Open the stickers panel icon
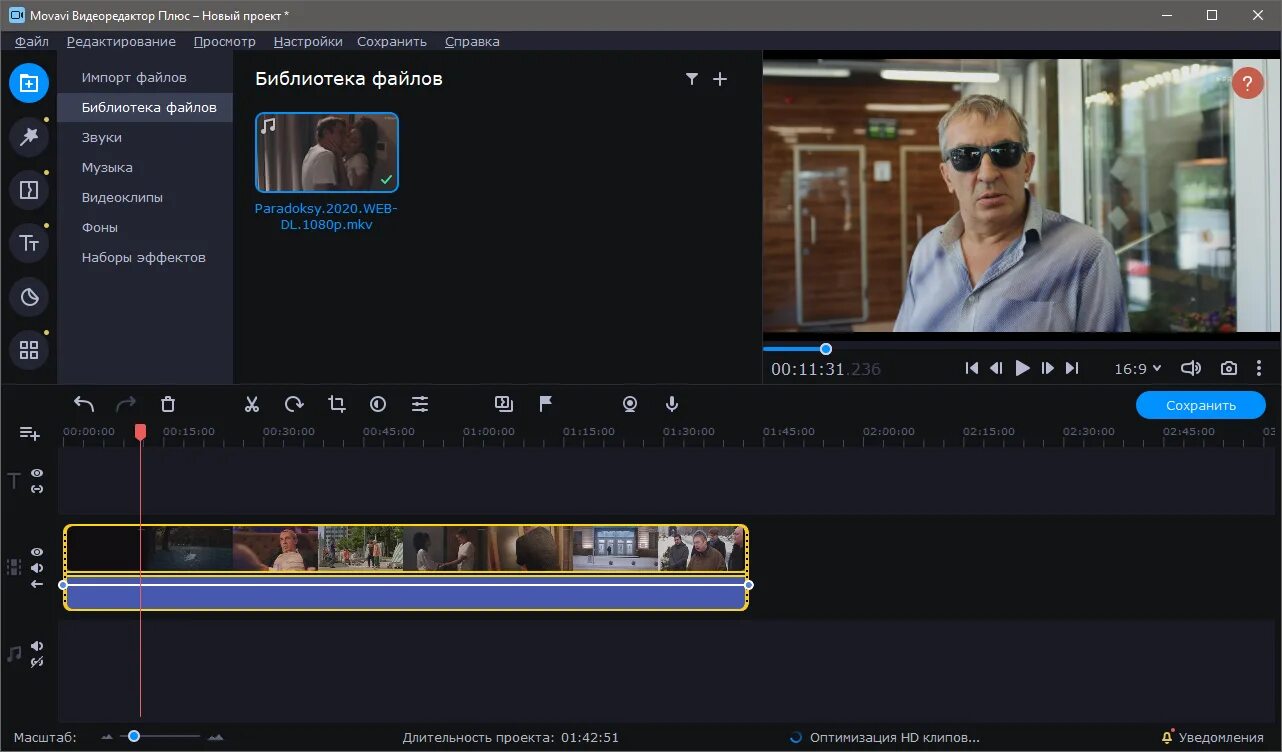 (x=29, y=297)
